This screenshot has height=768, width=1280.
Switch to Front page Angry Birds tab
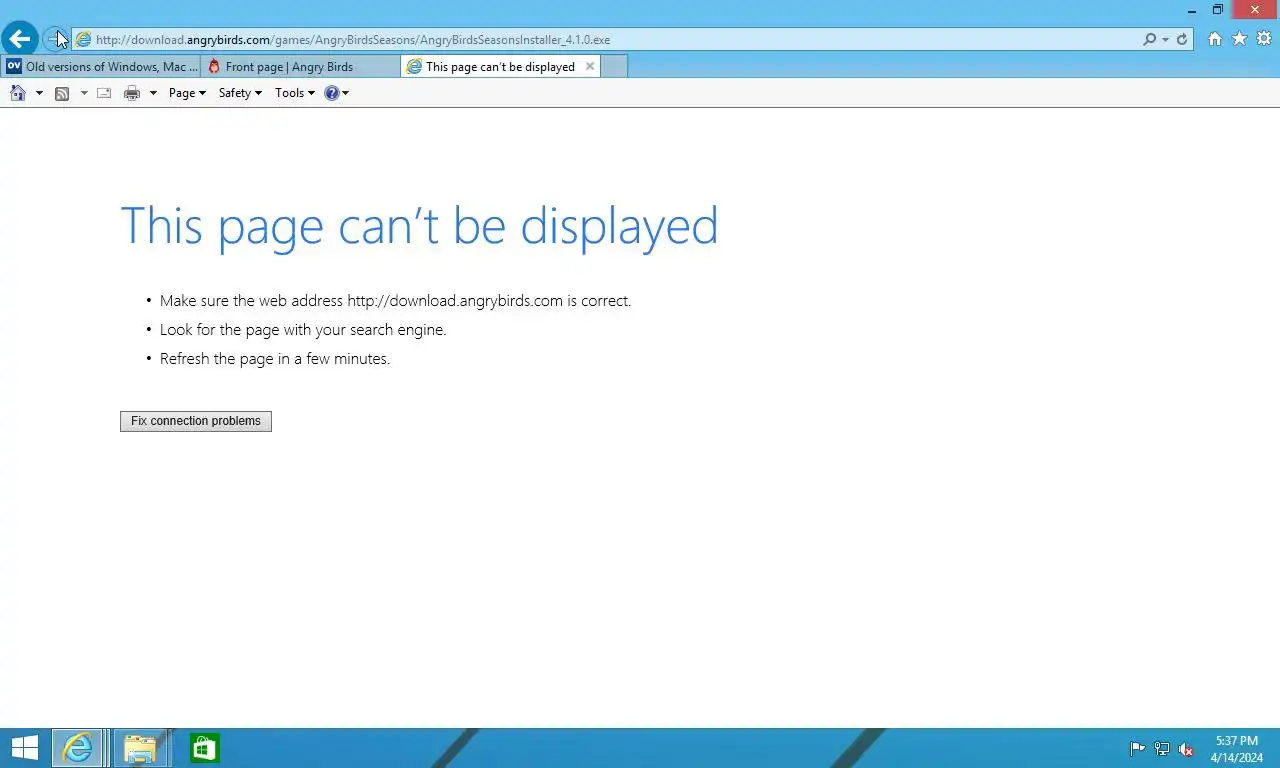pos(300,67)
